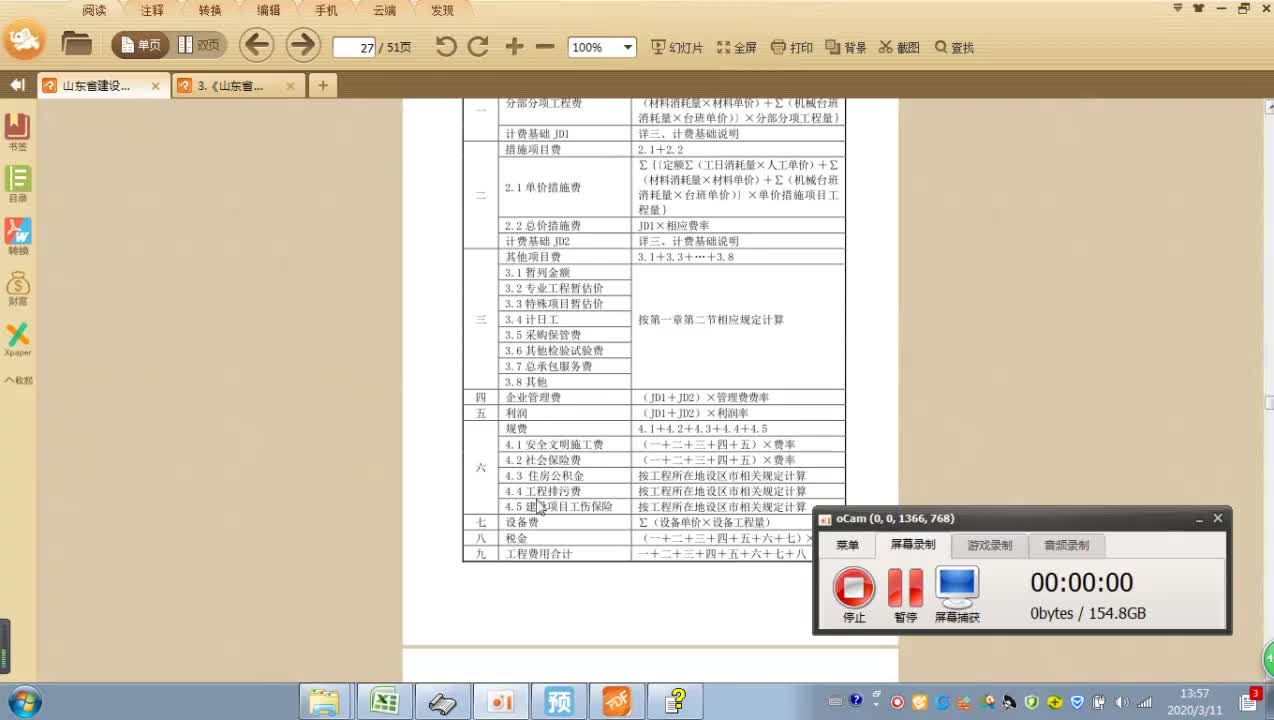This screenshot has width=1274, height=720.
Task: Open the PDF reader logo menu
Action: (x=23, y=41)
